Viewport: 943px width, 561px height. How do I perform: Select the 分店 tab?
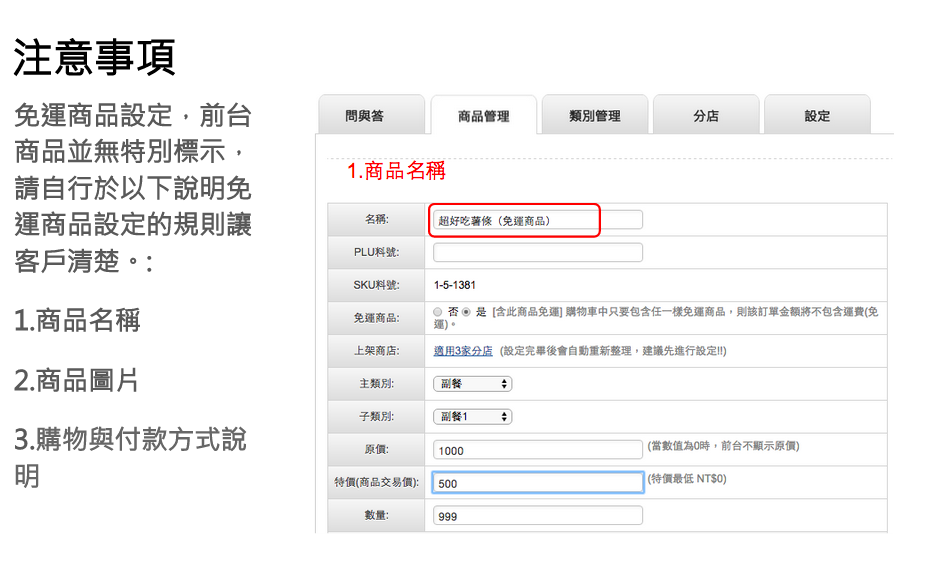pyautogui.click(x=706, y=116)
